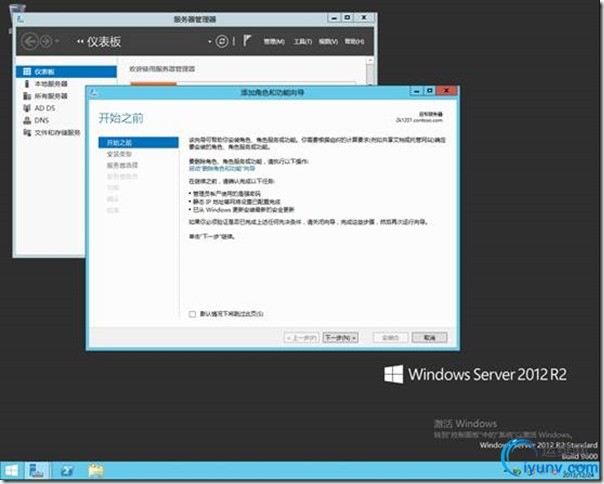Open the 视图(V) menu
Screen dimensions: 604x484
328,41
